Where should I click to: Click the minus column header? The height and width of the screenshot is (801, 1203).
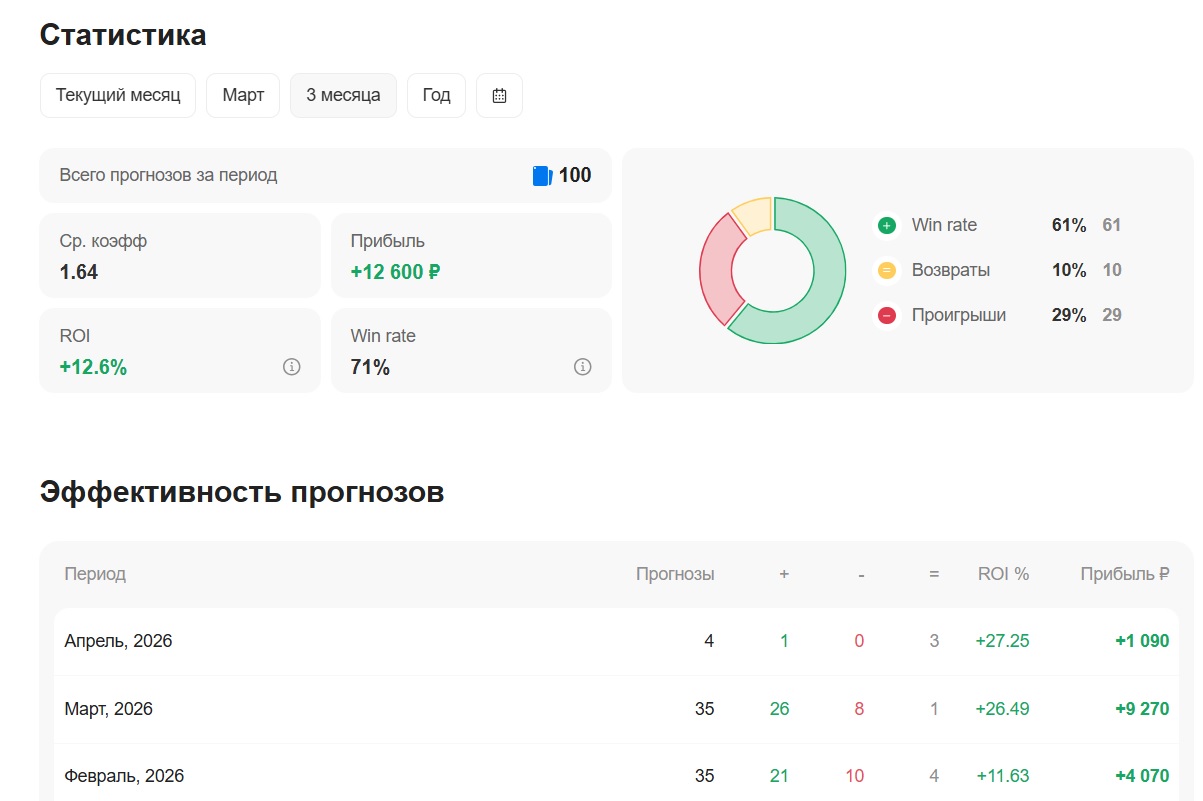[861, 574]
